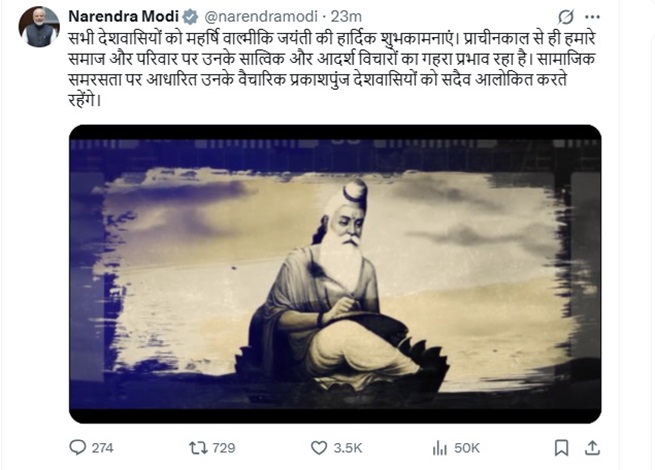This screenshot has width=655, height=470.
Task: Open Narendra Modi's profile picture
Action: tap(39, 26)
